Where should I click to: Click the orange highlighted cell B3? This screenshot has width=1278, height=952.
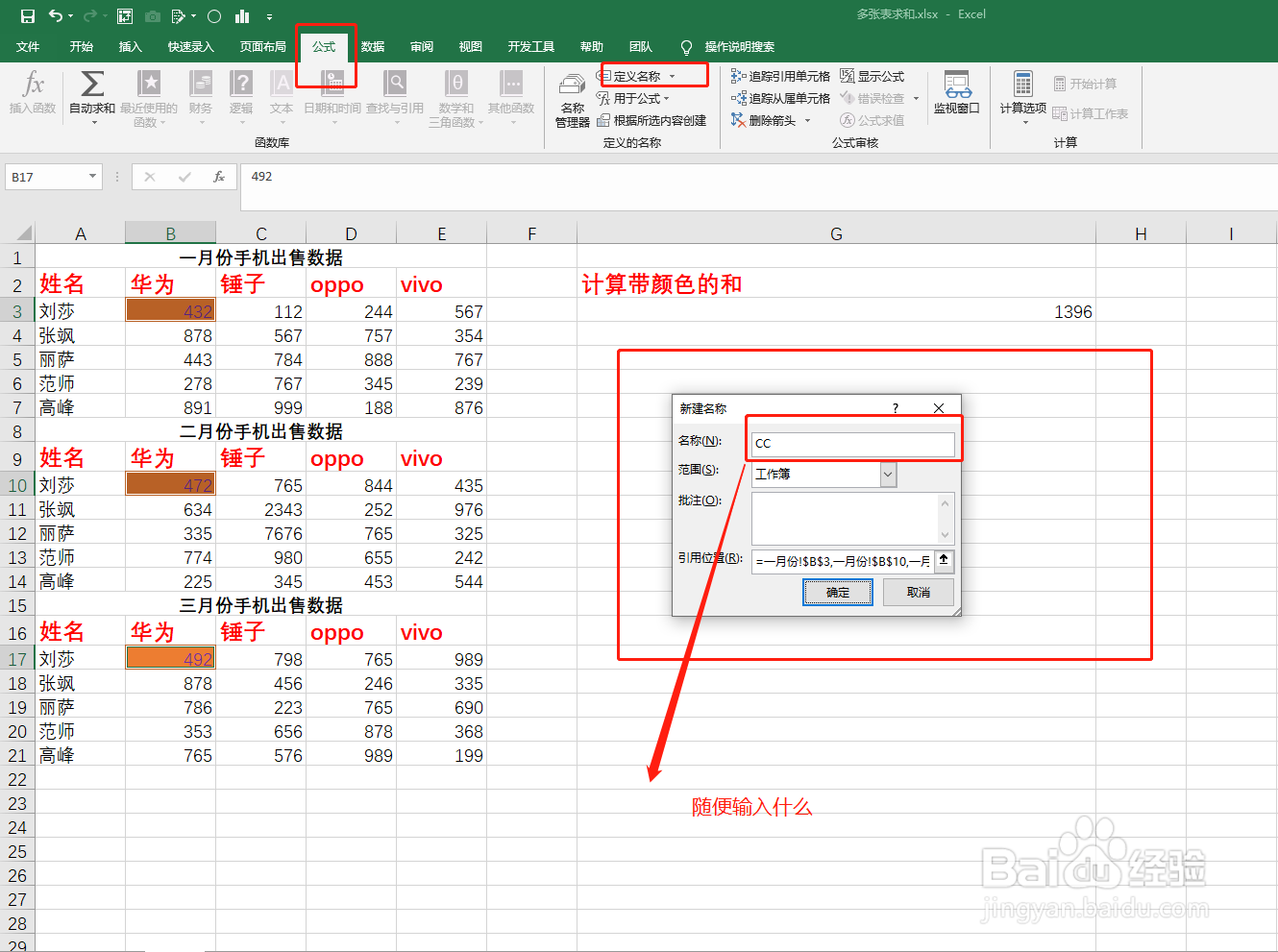coord(170,310)
